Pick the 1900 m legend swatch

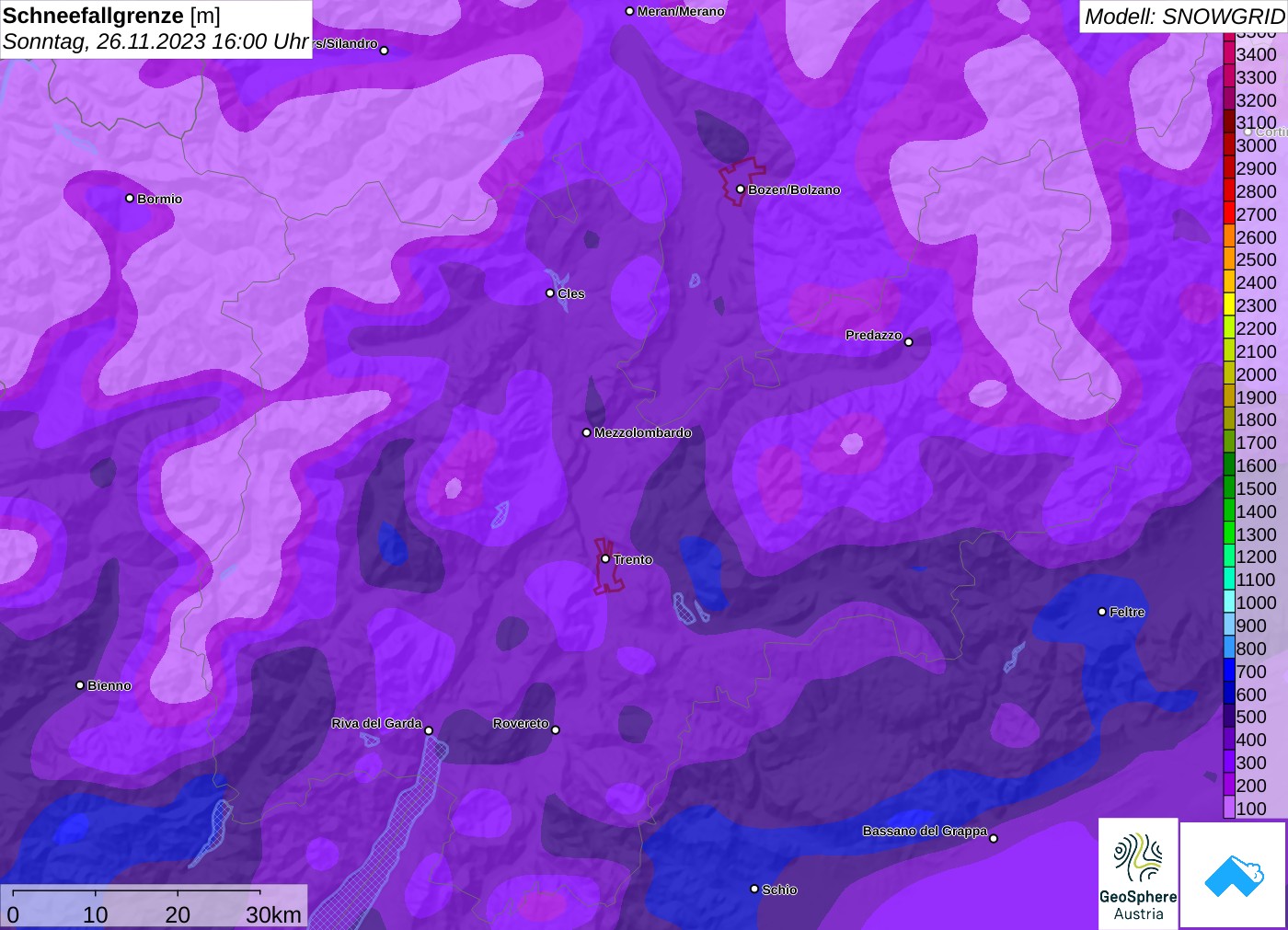1228,396
